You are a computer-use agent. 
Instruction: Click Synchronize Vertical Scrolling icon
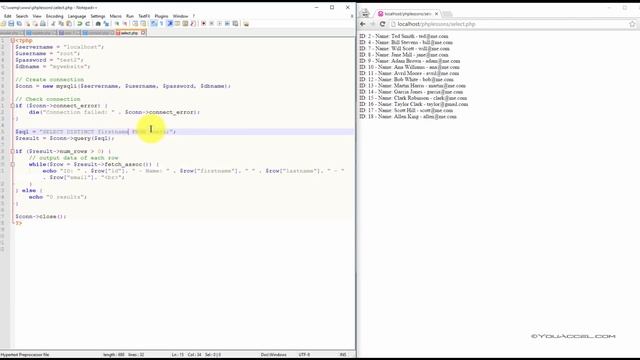[x=135, y=24]
